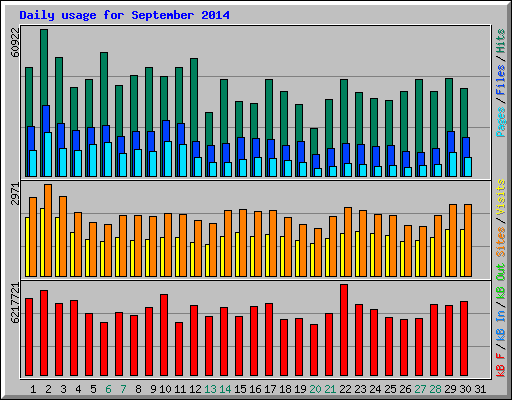Click green weekend day 14 label

(x=225, y=389)
